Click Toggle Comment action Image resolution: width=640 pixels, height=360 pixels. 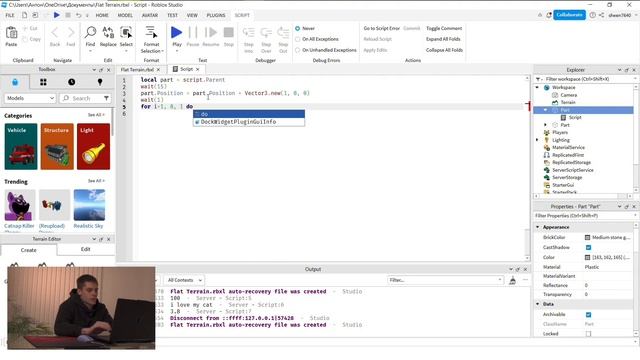point(444,29)
